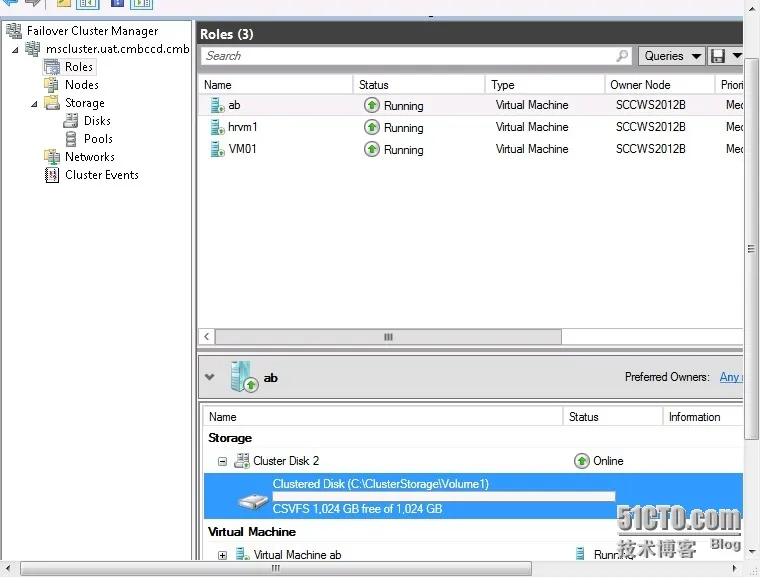Open the dropdown arrow after save icon
The image size is (760, 577).
tap(737, 56)
